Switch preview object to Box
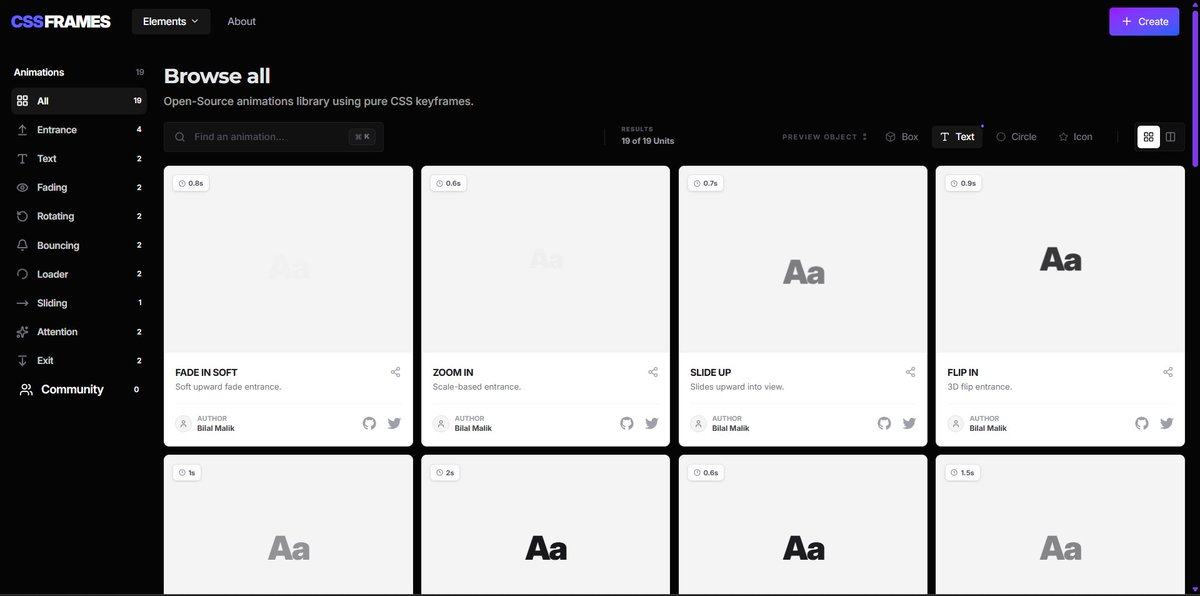This screenshot has width=1200, height=596. point(901,136)
